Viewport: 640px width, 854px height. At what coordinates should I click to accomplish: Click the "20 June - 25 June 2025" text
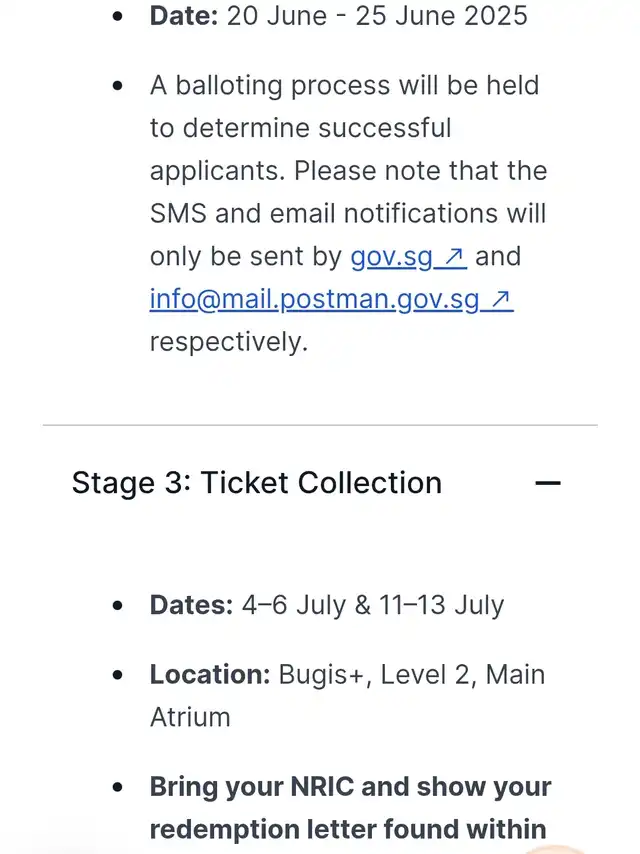coord(376,17)
